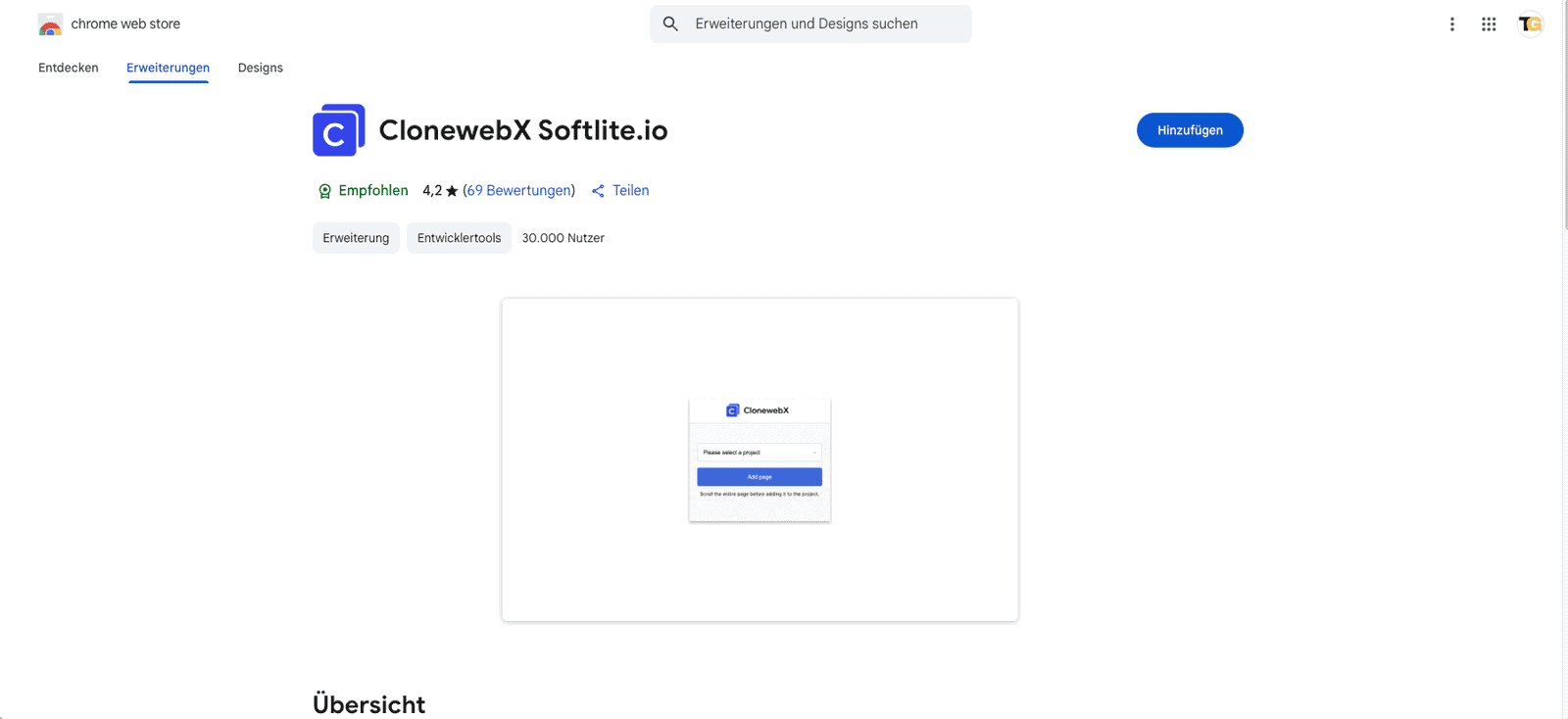Switch to the Entdecken tab
The height and width of the screenshot is (719, 1568).
[x=68, y=68]
